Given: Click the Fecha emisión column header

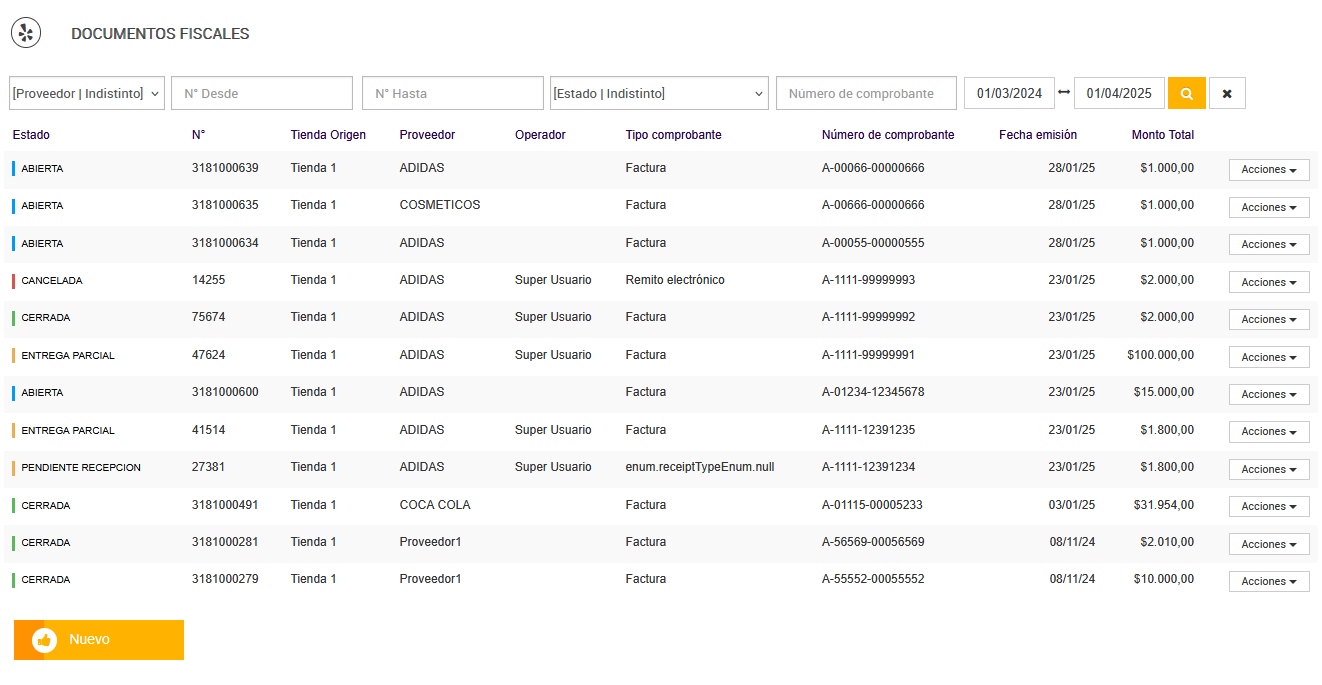Looking at the screenshot, I should (x=1038, y=135).
